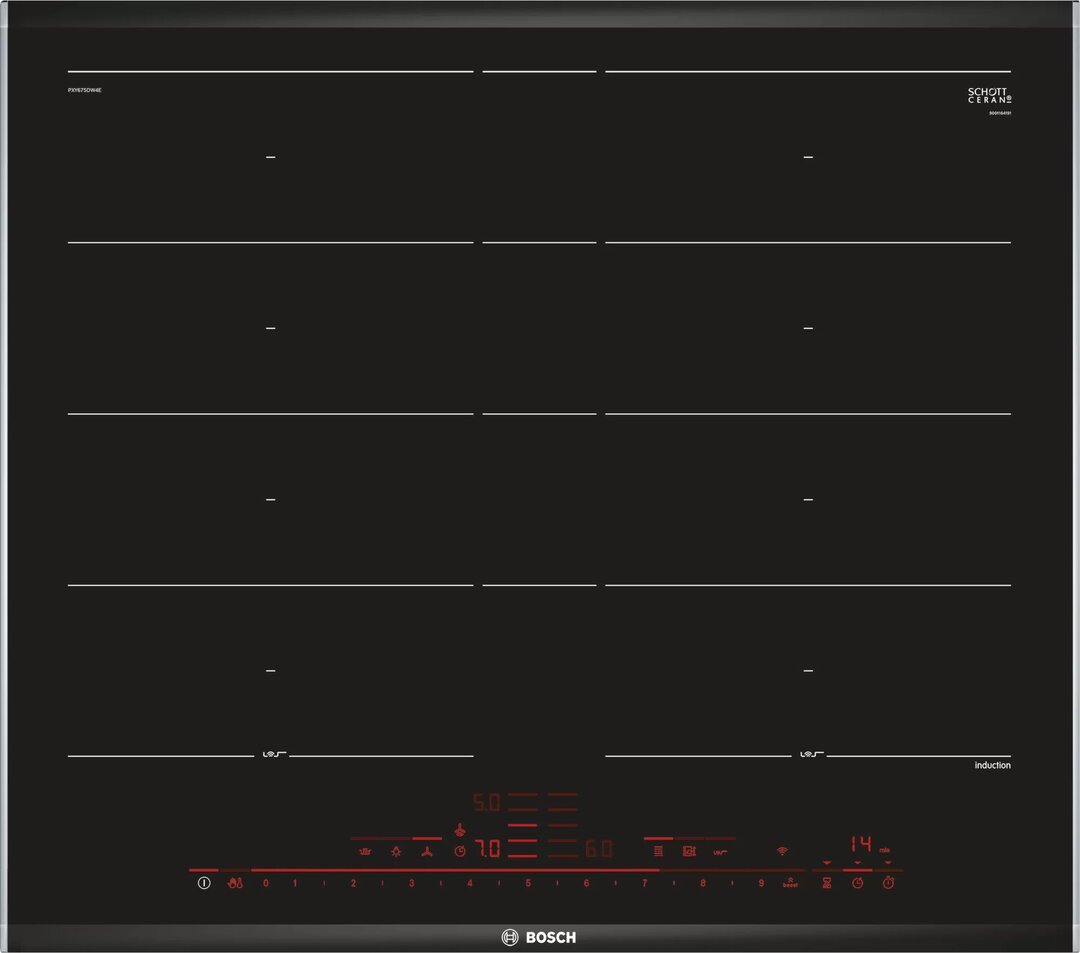The width and height of the screenshot is (1080, 953).
Task: Tap the FlexInduction stacked-lines zone icon
Action: click(x=658, y=852)
